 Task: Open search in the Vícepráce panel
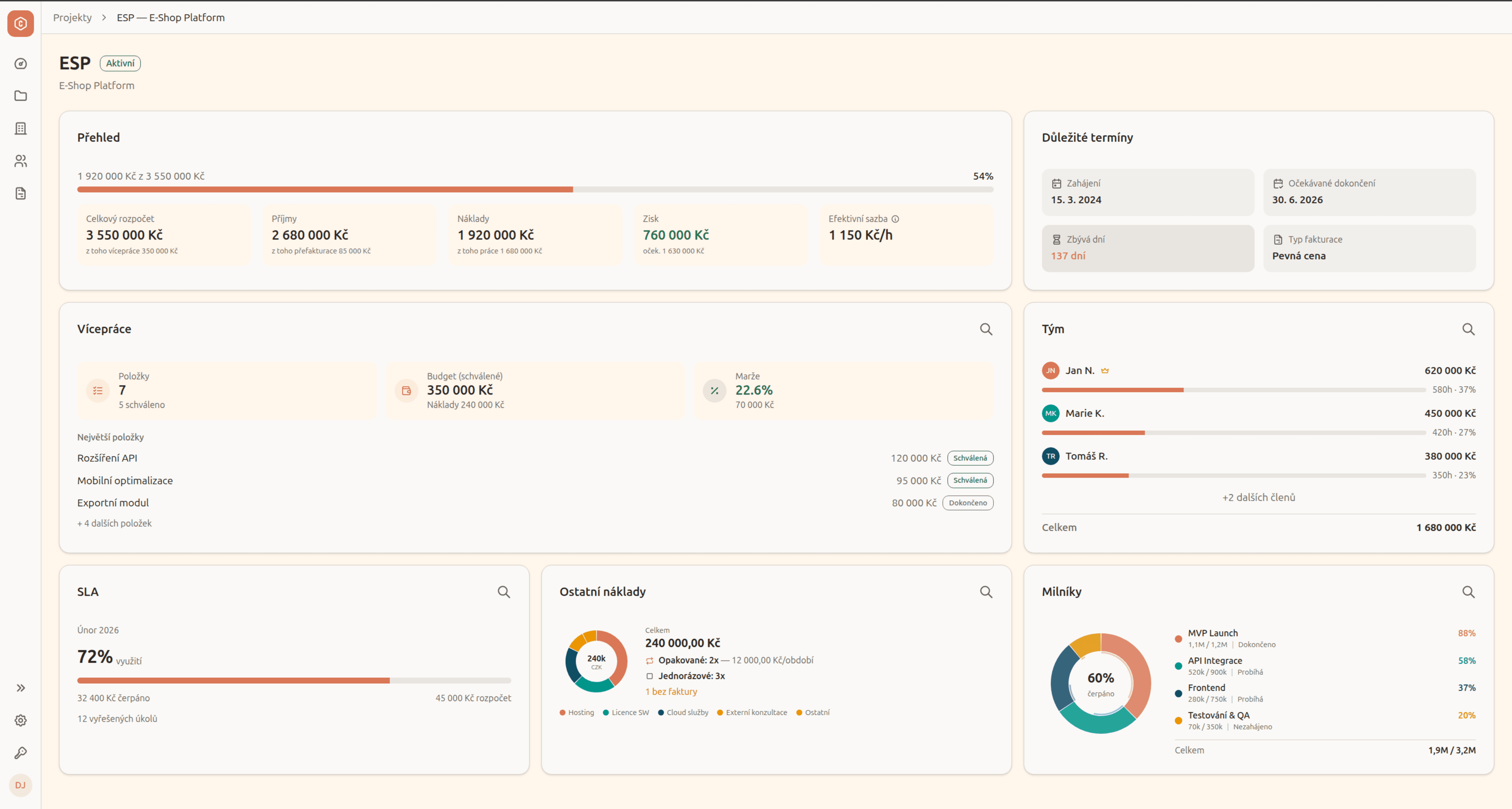[x=986, y=329]
